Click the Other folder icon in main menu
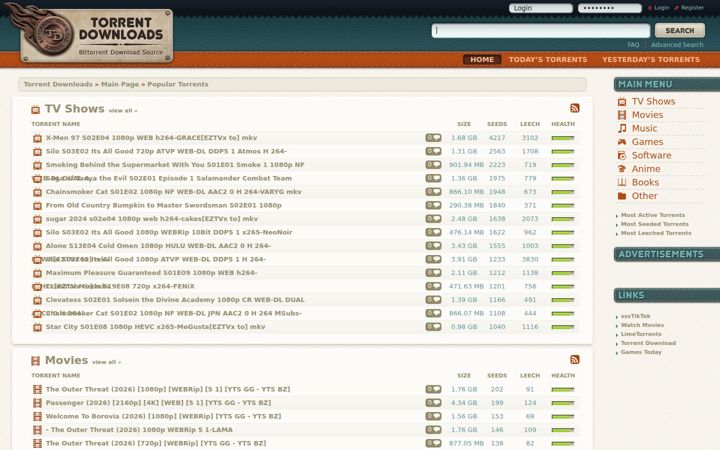720x450 pixels. 622,196
